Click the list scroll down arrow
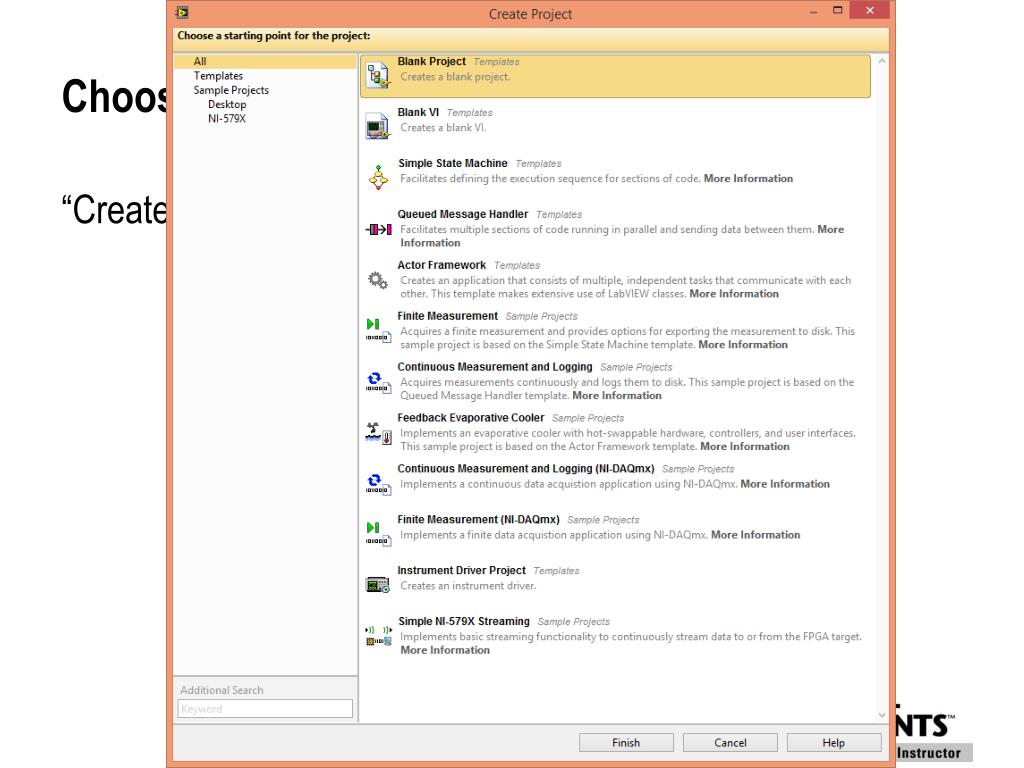 click(882, 715)
